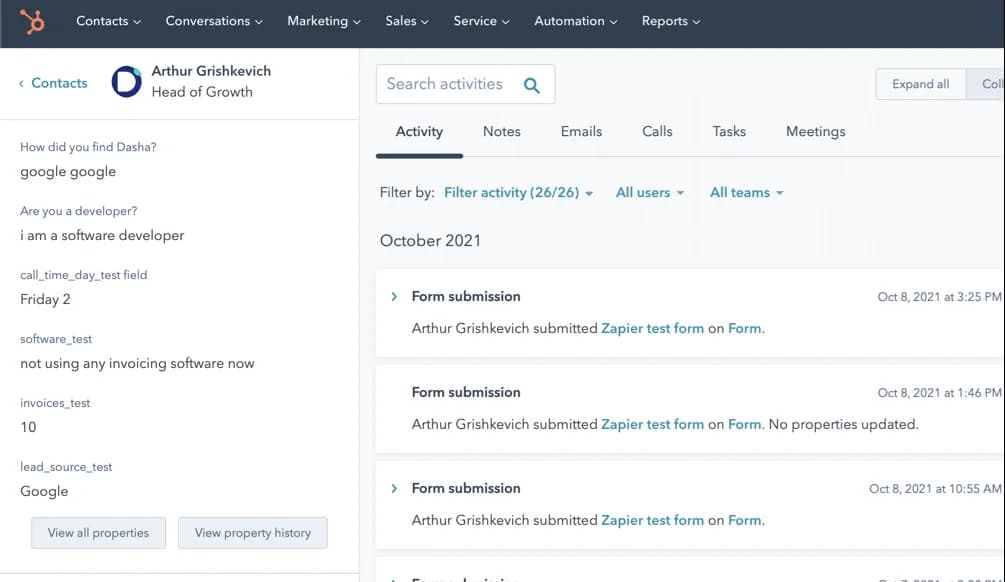The image size is (1005, 582).
Task: Click the Expand all button
Action: tap(920, 84)
